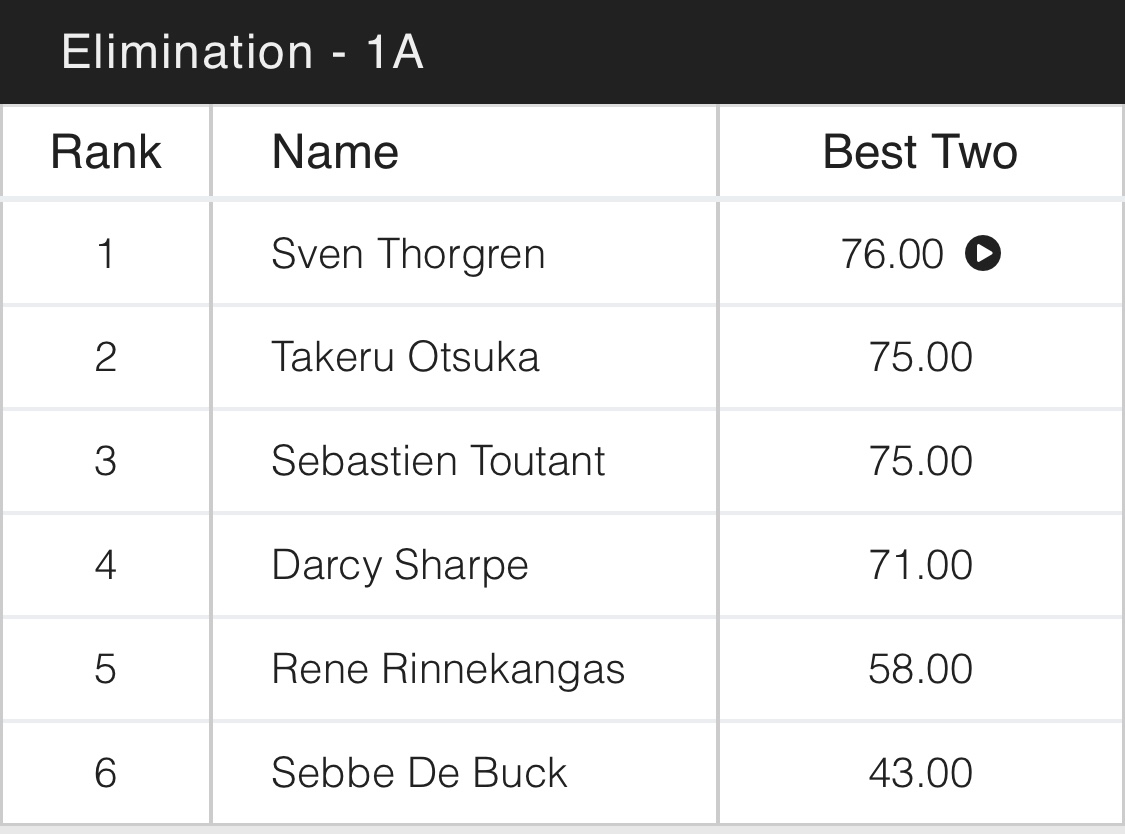Select Sven Thorgren's name
The image size is (1125, 834).
pos(408,254)
